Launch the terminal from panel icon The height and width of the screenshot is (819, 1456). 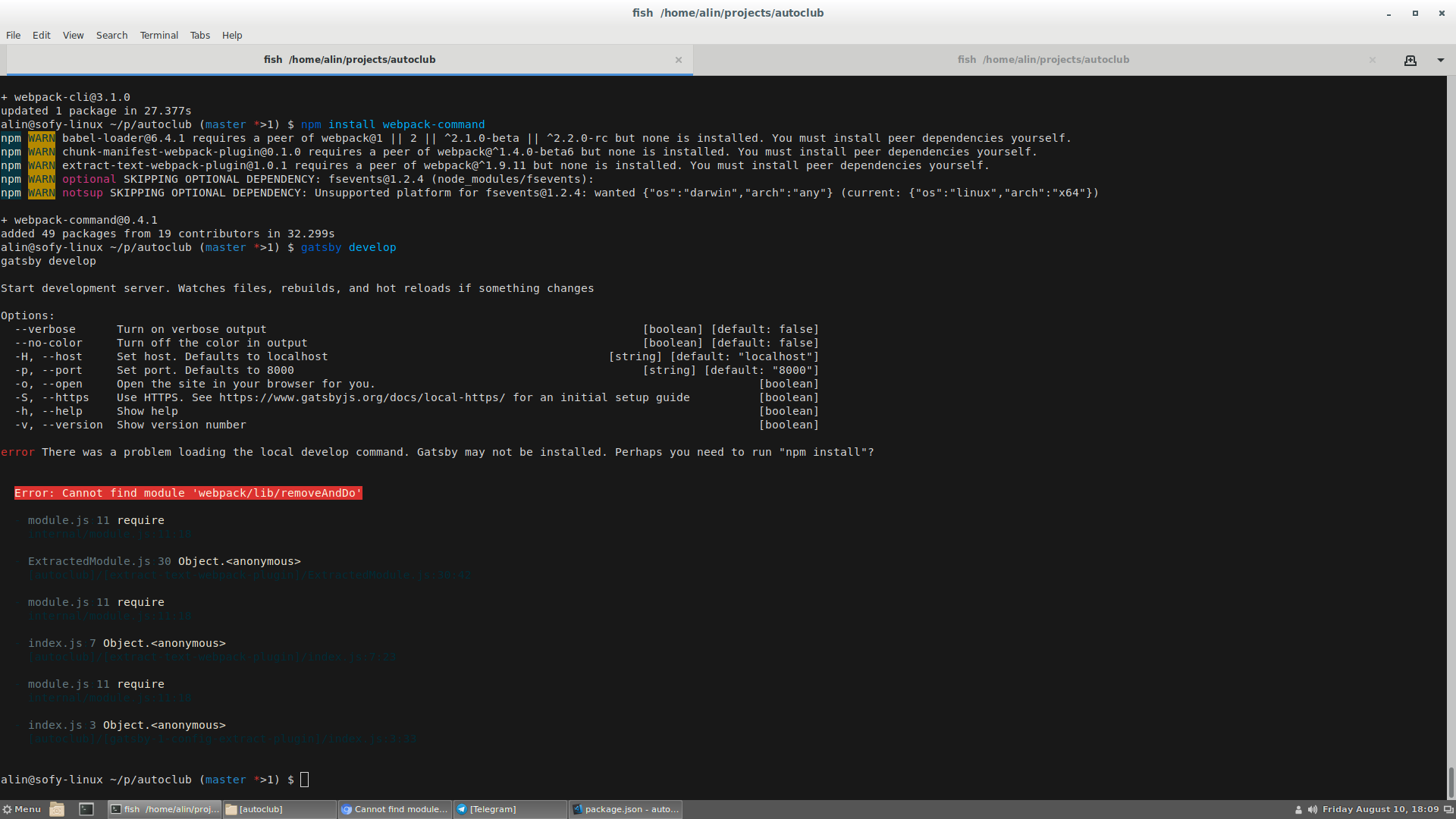tap(86, 809)
